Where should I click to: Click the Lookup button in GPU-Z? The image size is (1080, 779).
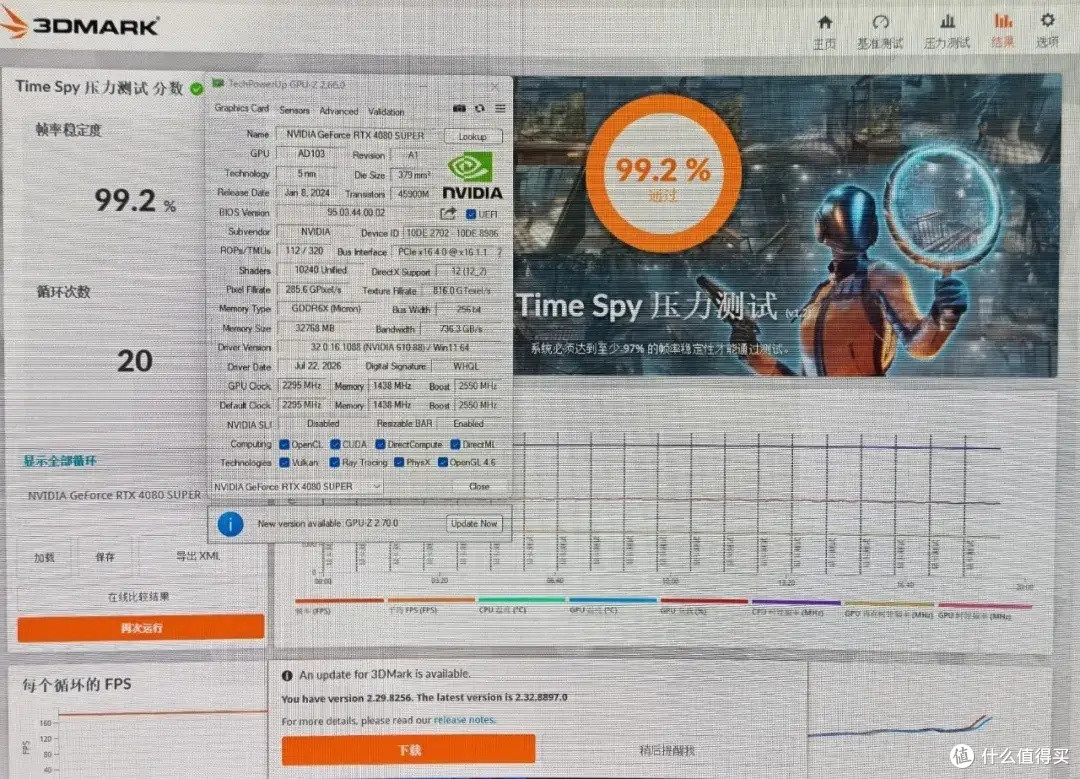(x=472, y=136)
